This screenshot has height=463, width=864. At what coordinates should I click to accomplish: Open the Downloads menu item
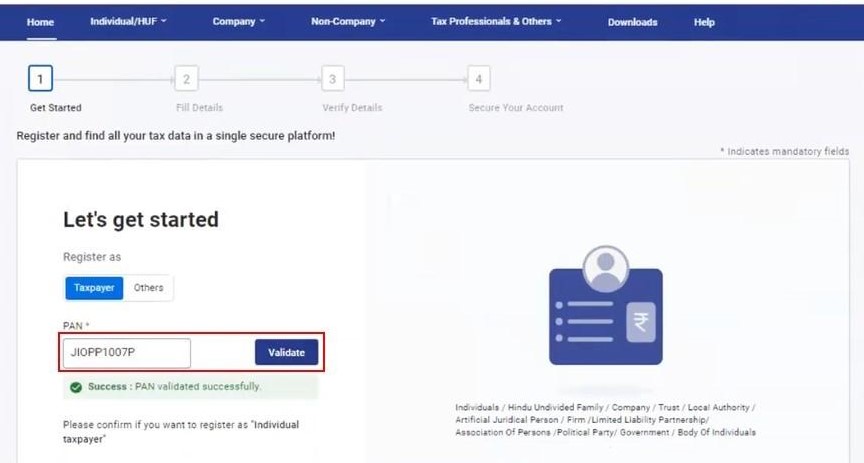click(633, 22)
